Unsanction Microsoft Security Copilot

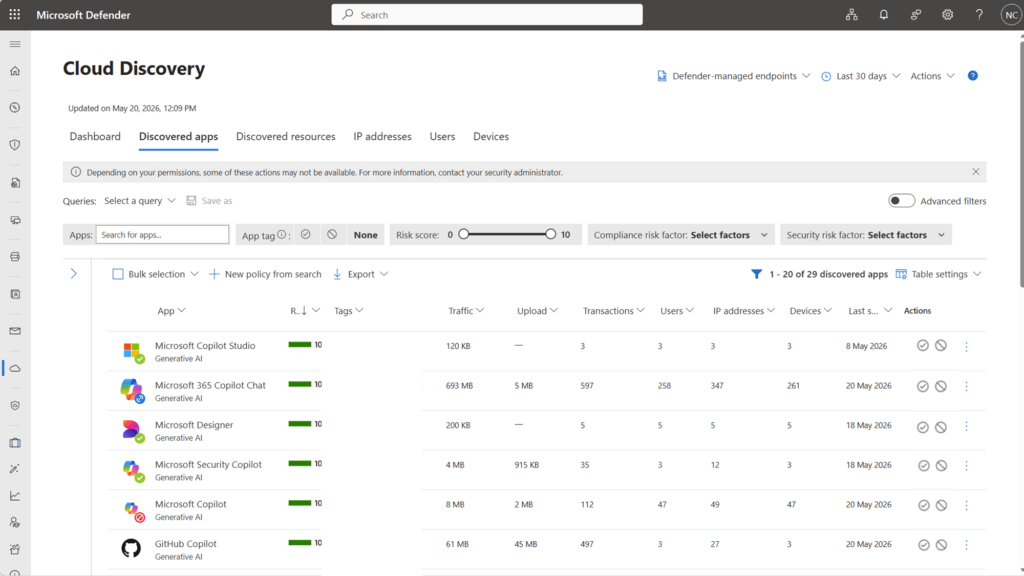click(941, 466)
